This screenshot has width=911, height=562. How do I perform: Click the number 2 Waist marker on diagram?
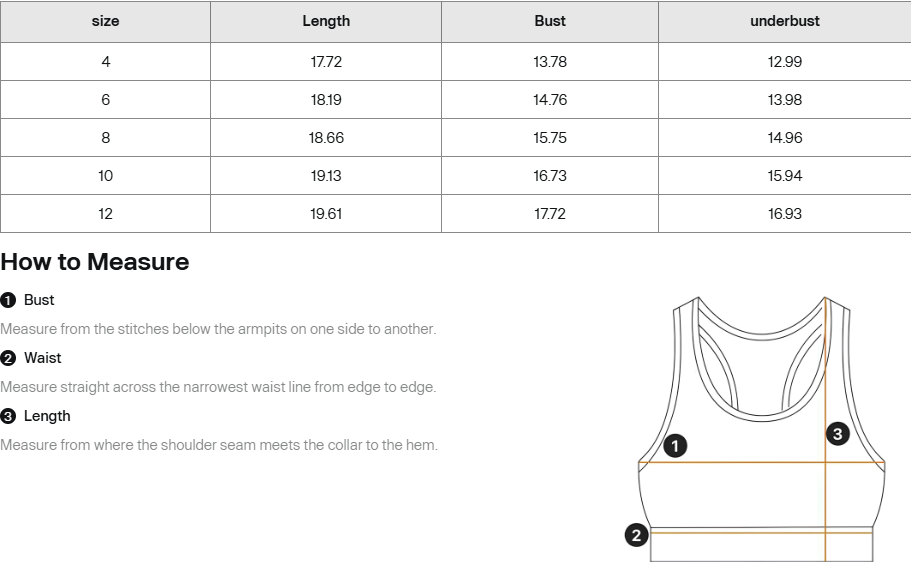point(636,535)
